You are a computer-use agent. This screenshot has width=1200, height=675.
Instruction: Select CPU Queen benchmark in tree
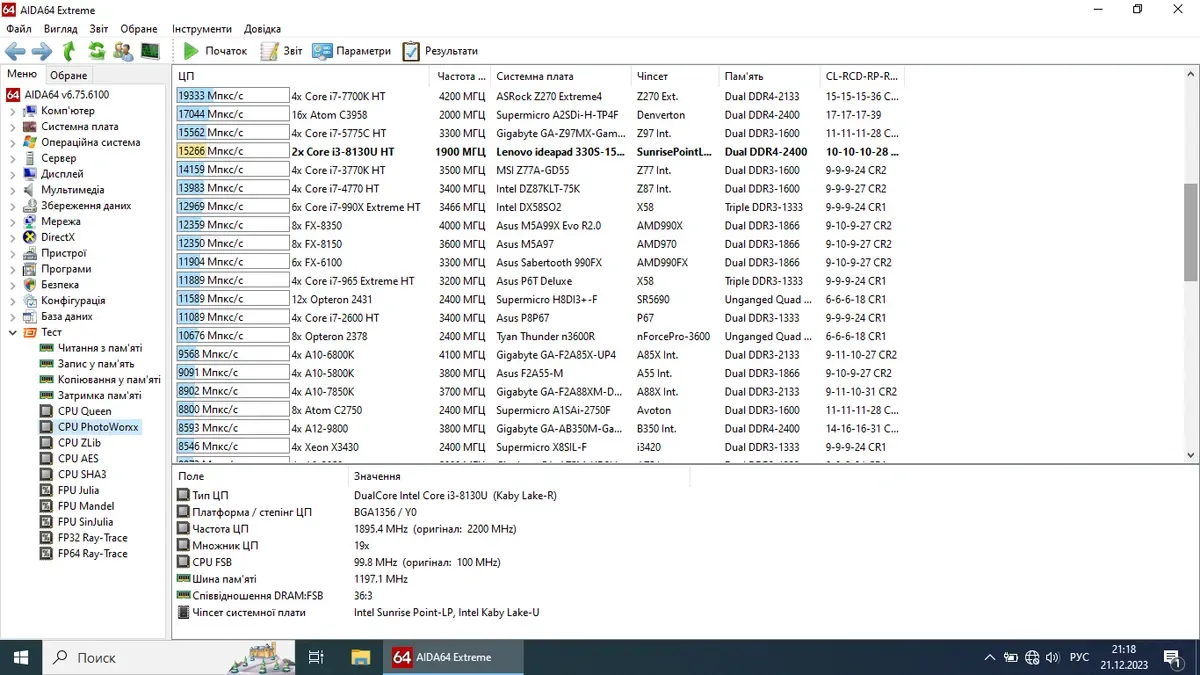(x=84, y=411)
